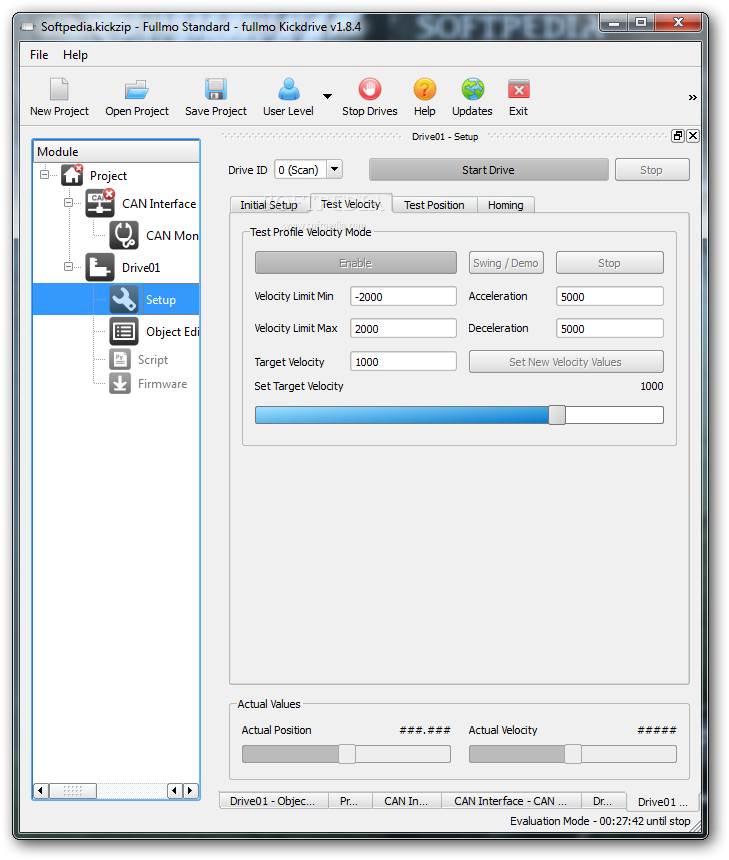Switch to the CAN In... bottom tab

tap(406, 801)
